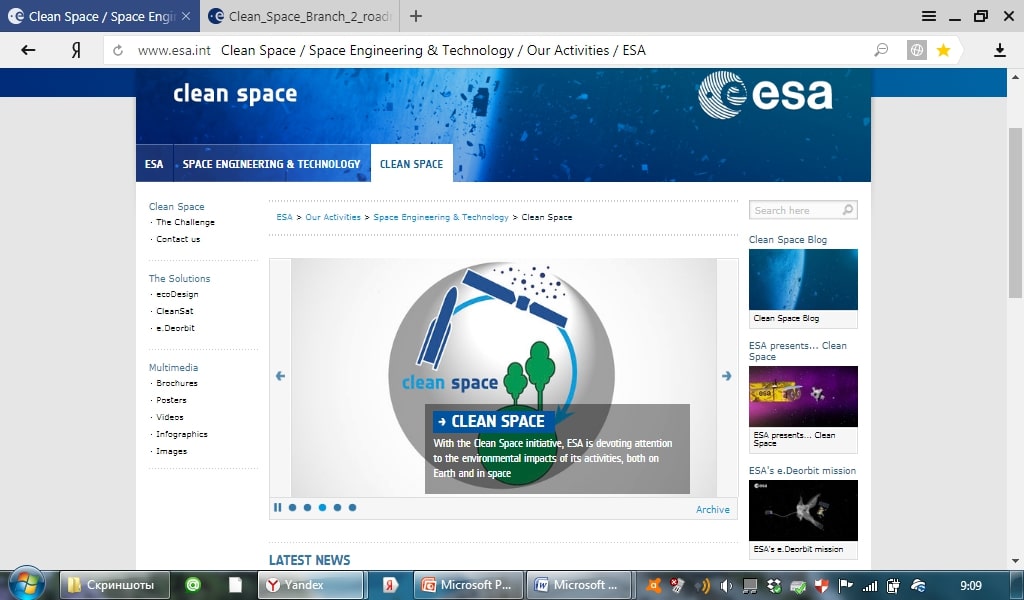Open the slideshow Archive link
1024x600 pixels.
point(712,509)
